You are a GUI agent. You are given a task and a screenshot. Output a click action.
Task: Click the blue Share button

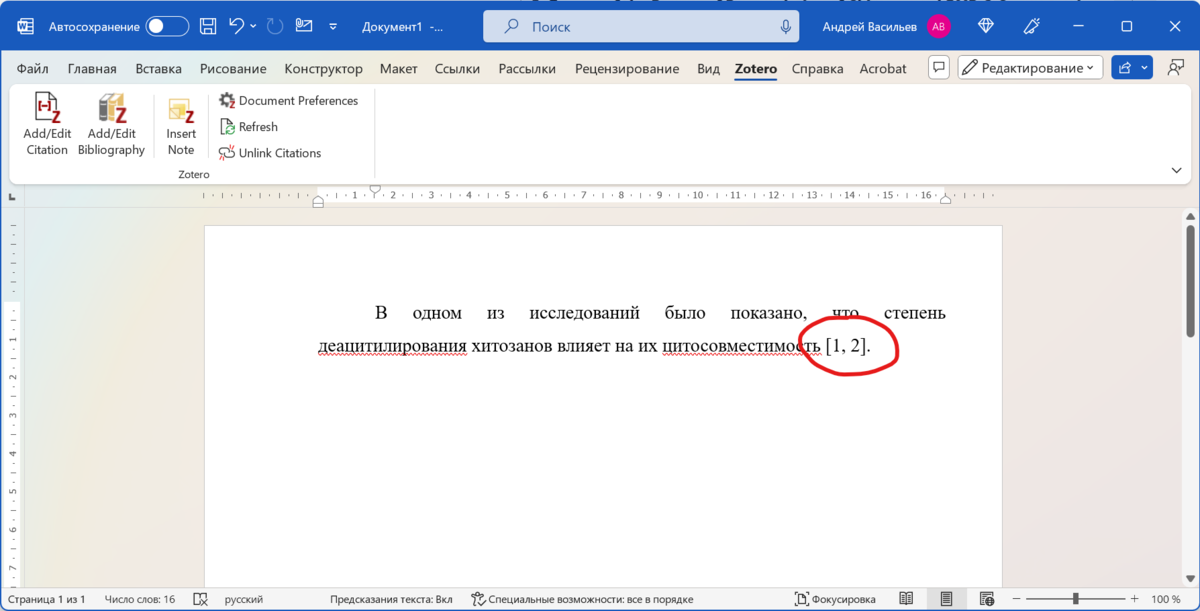1125,68
